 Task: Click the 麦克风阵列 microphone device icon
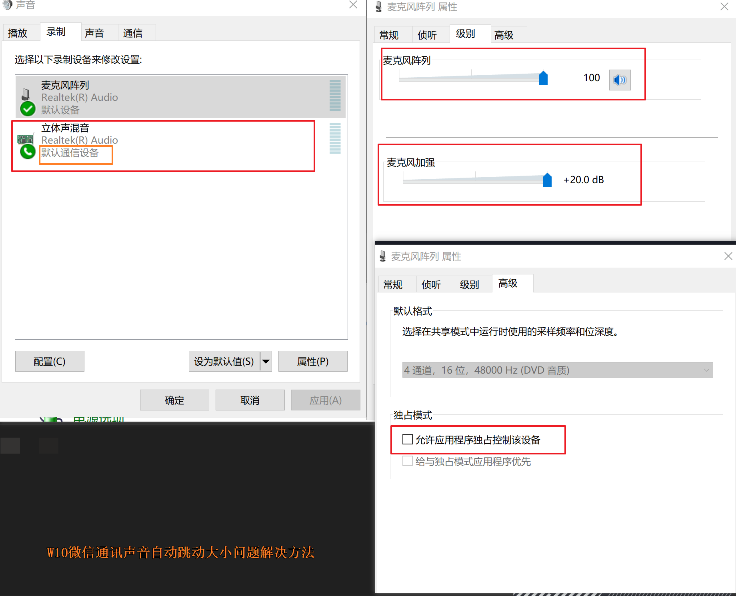pos(26,94)
